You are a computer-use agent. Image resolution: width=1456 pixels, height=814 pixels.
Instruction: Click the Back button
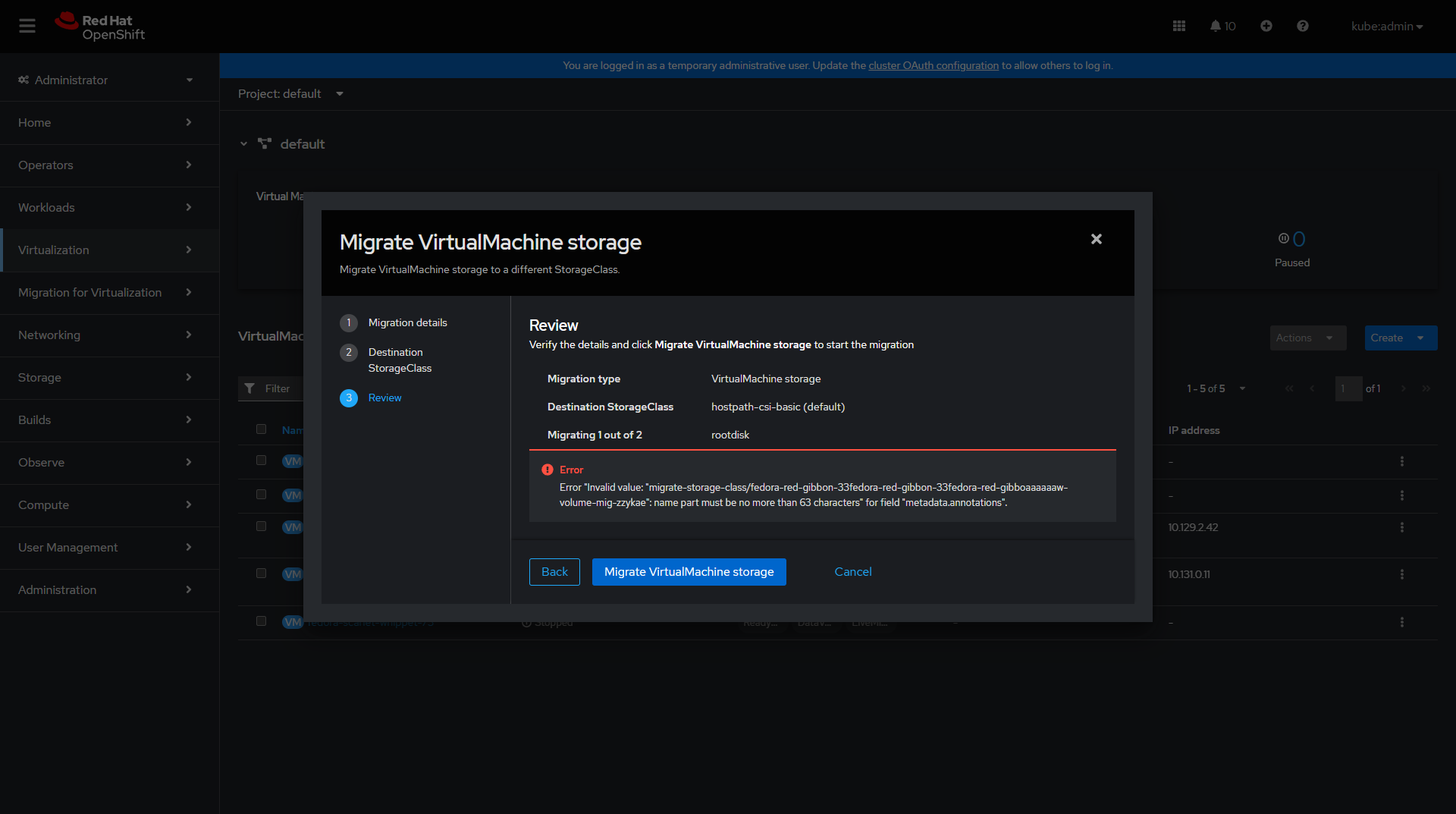(x=554, y=572)
